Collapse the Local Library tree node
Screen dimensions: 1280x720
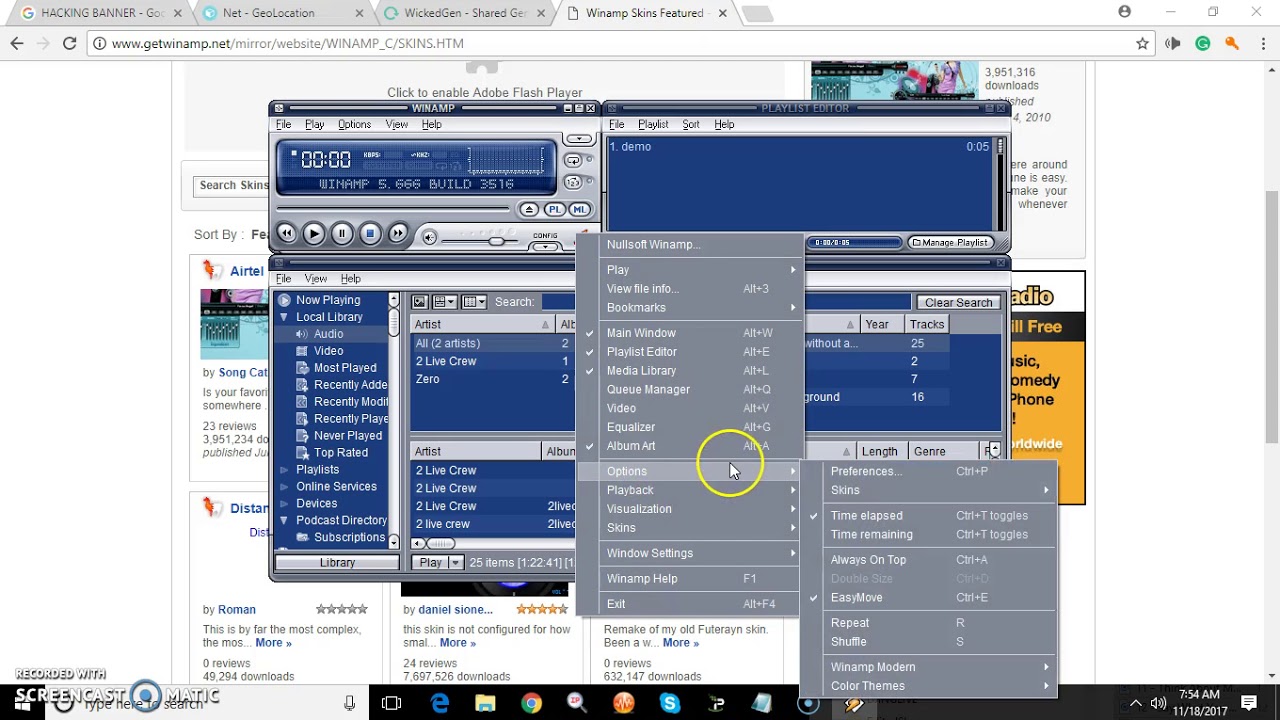[x=284, y=317]
